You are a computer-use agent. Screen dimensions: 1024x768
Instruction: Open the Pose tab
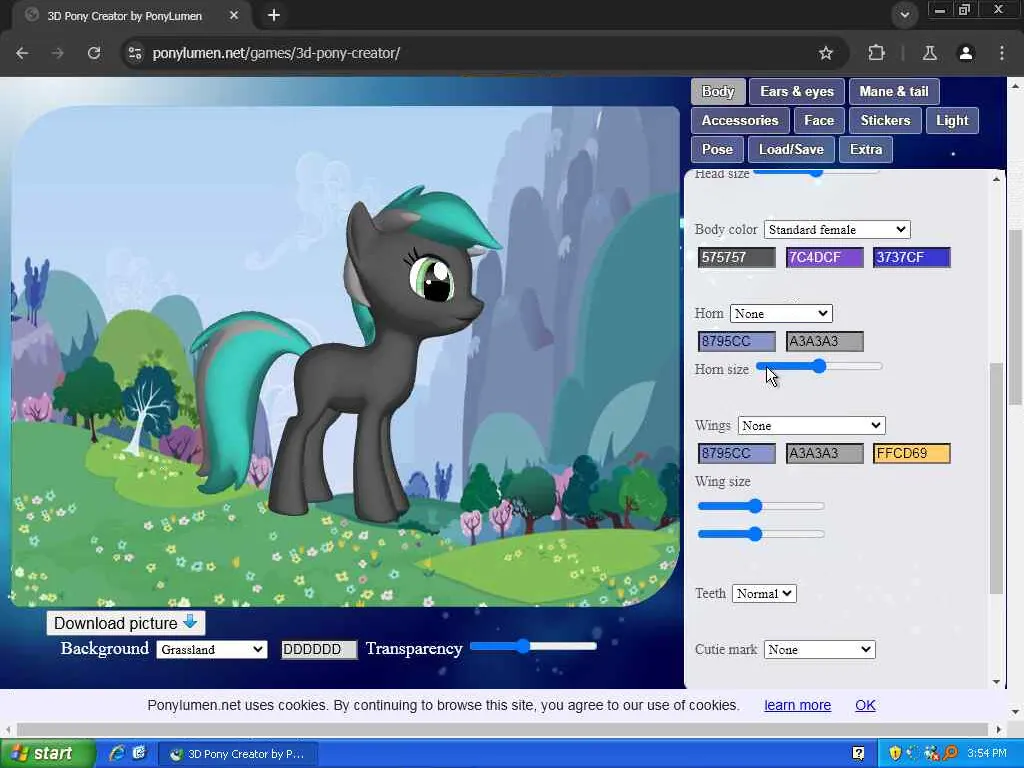[x=717, y=150]
